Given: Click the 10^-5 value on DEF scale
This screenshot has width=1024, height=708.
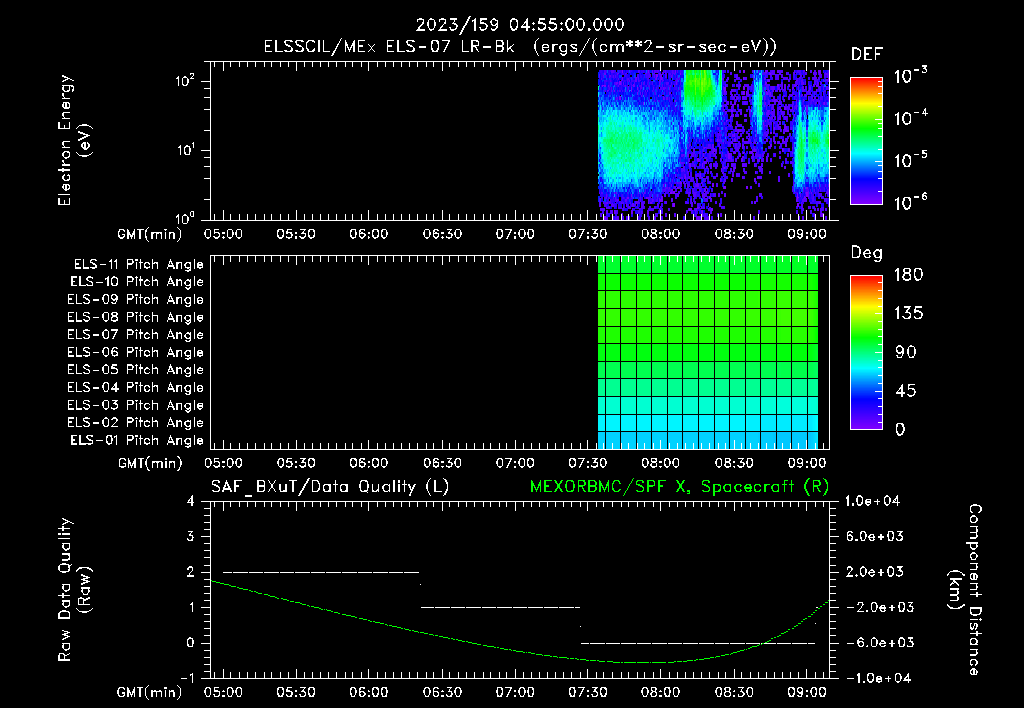Looking at the screenshot, I should 910,159.
